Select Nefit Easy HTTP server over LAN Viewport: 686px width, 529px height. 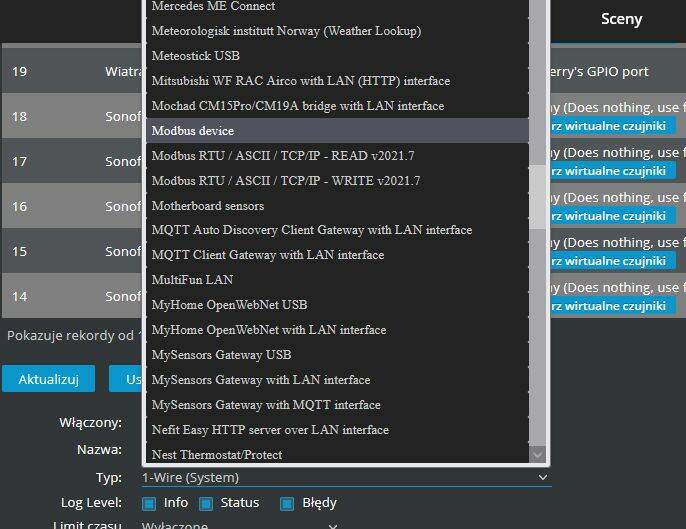(337, 430)
